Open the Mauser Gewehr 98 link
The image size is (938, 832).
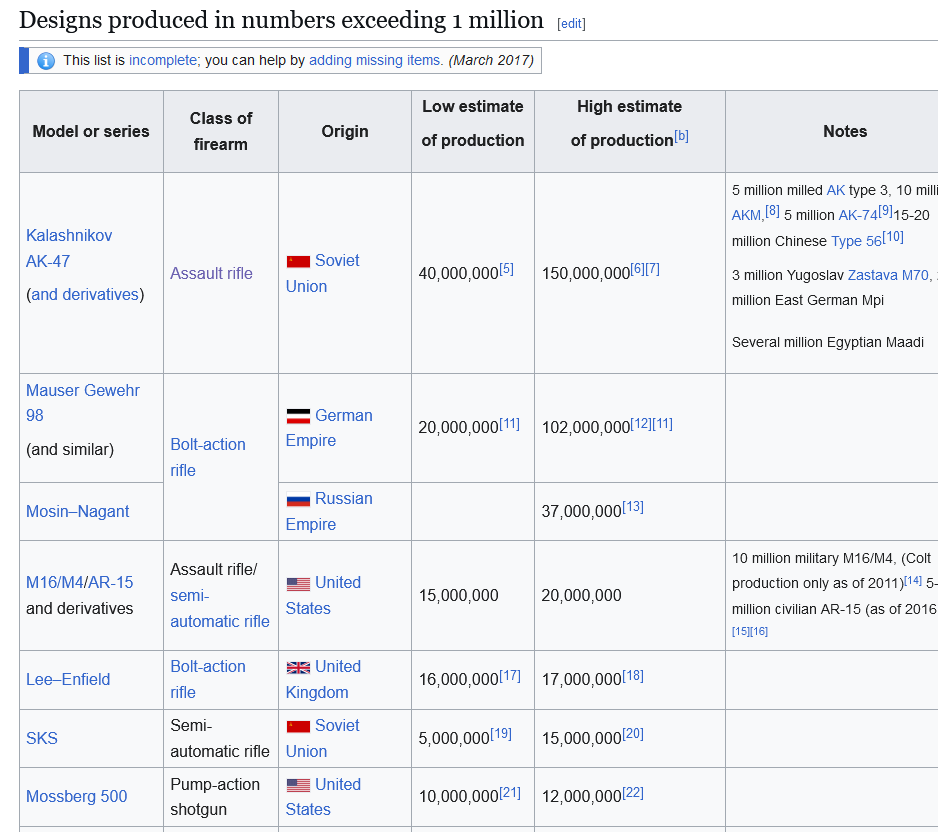[82, 402]
